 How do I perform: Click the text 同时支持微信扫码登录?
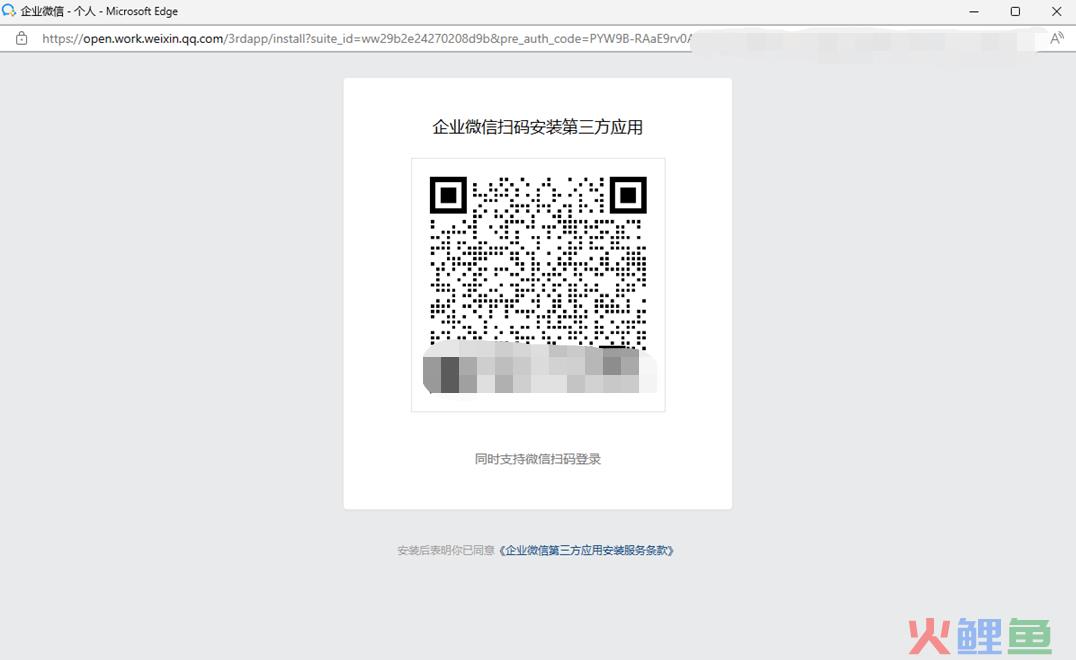(537, 459)
